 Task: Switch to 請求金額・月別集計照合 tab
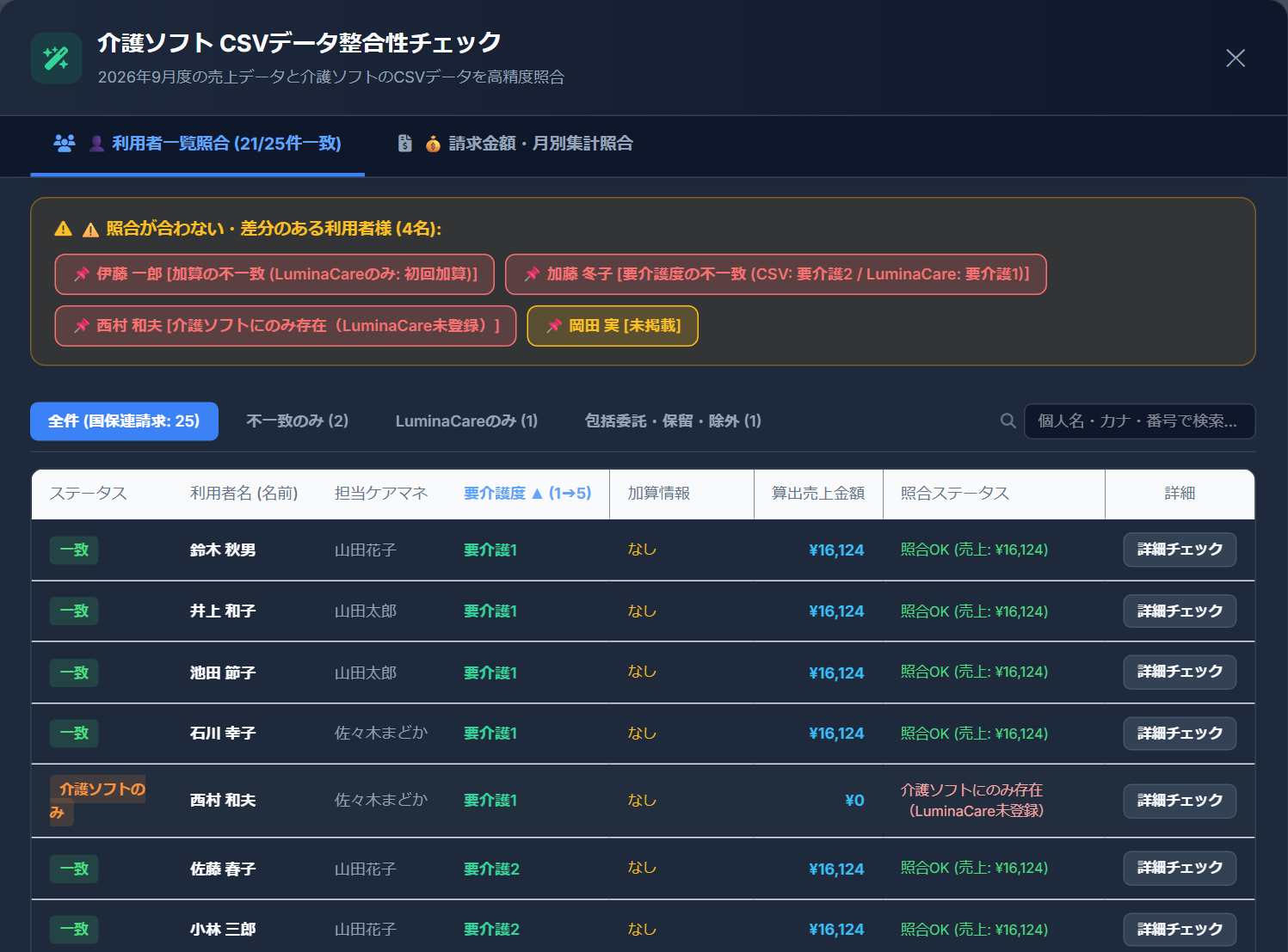516,144
